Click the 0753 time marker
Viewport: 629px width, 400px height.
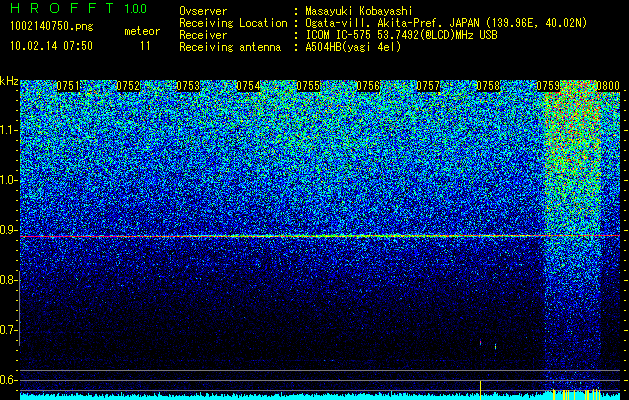[188, 86]
